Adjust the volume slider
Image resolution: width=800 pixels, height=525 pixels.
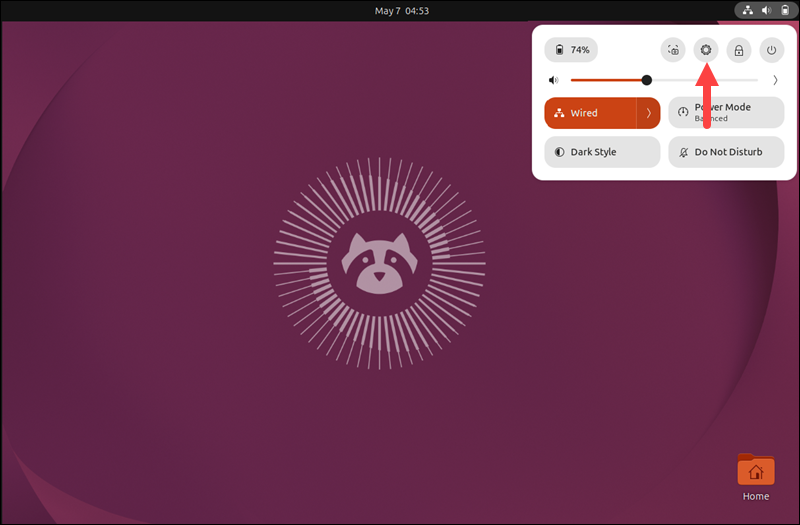click(x=664, y=80)
